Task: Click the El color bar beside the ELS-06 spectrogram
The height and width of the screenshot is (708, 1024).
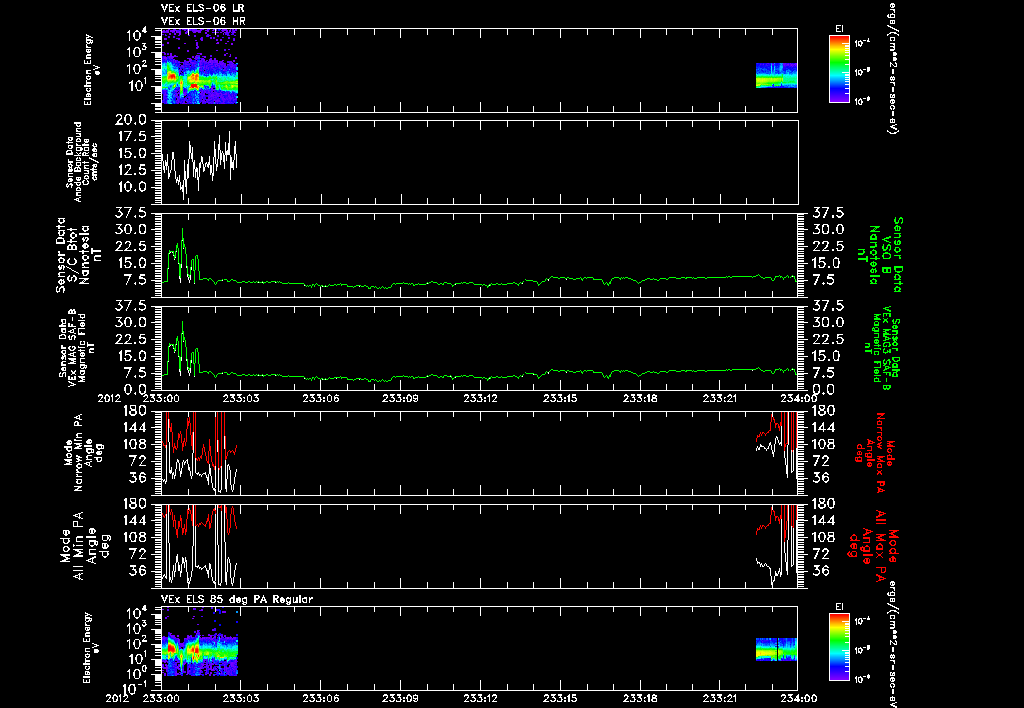Action: pyautogui.click(x=839, y=69)
